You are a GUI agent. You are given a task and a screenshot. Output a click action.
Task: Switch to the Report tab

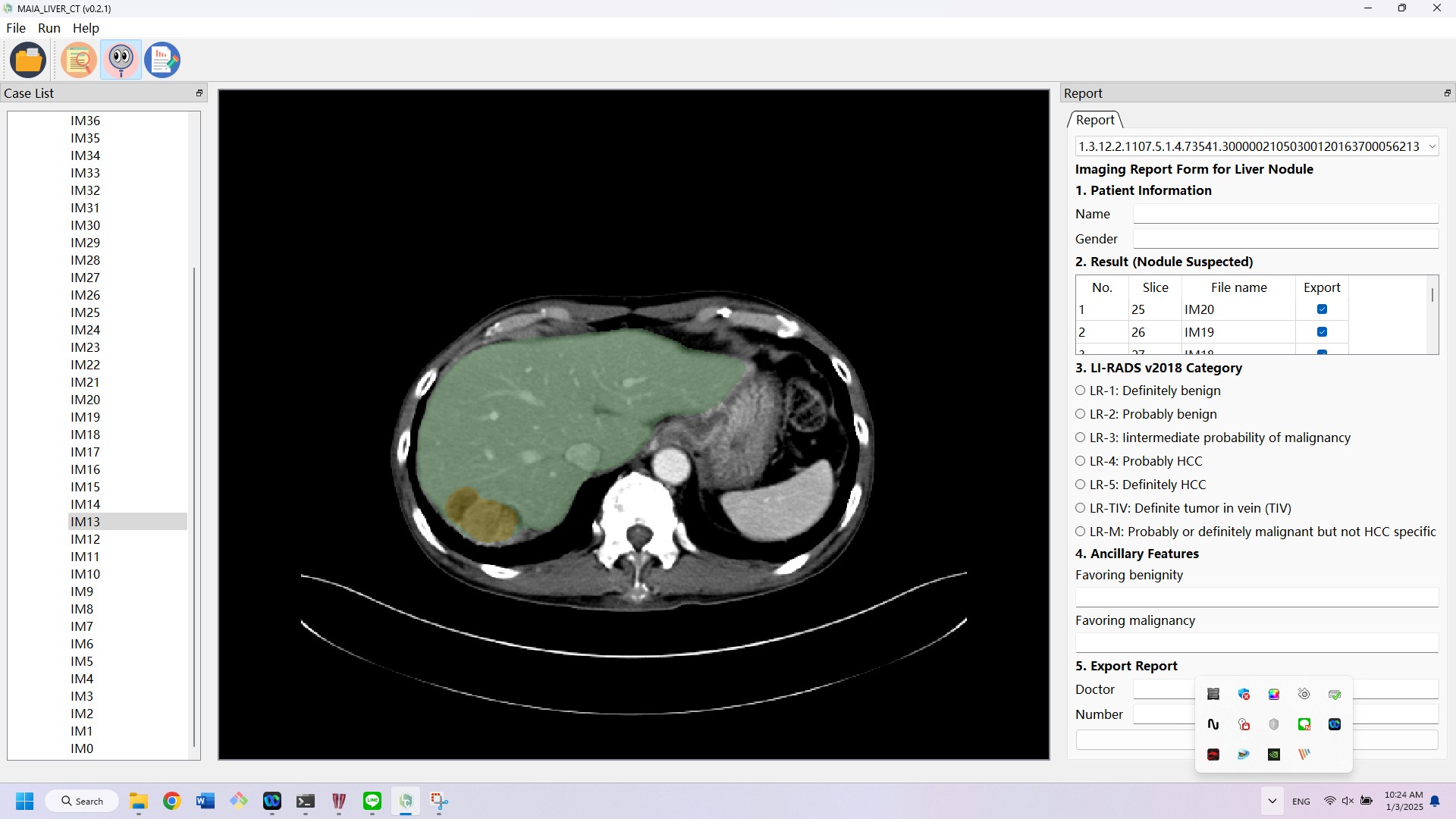pyautogui.click(x=1095, y=120)
